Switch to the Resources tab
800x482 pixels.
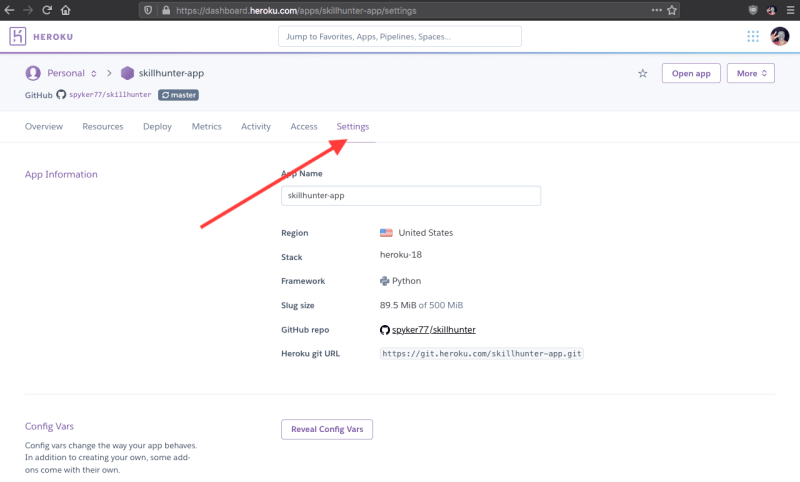coord(103,126)
